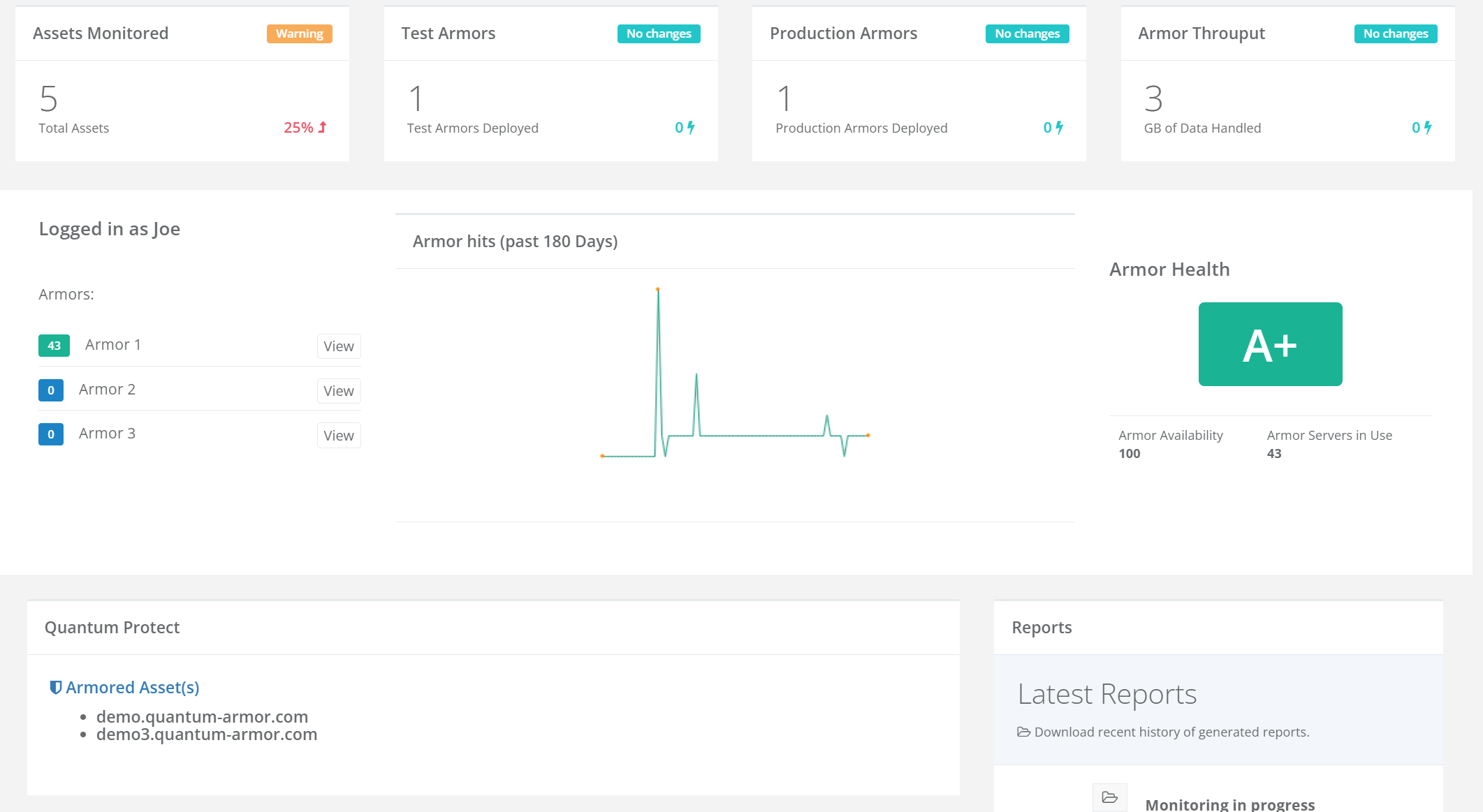Click the GB of Data Handled number 3
Screen dimensions: 1483x812
point(1154,98)
